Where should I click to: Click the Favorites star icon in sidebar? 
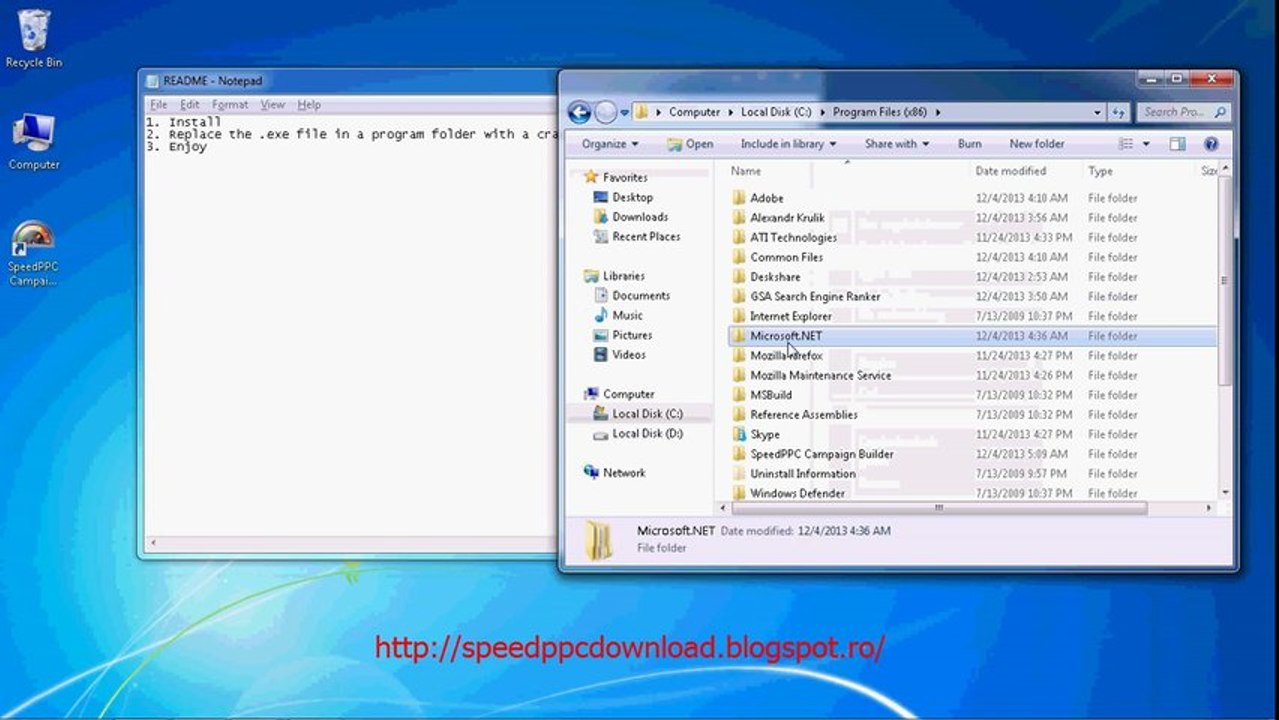click(591, 177)
